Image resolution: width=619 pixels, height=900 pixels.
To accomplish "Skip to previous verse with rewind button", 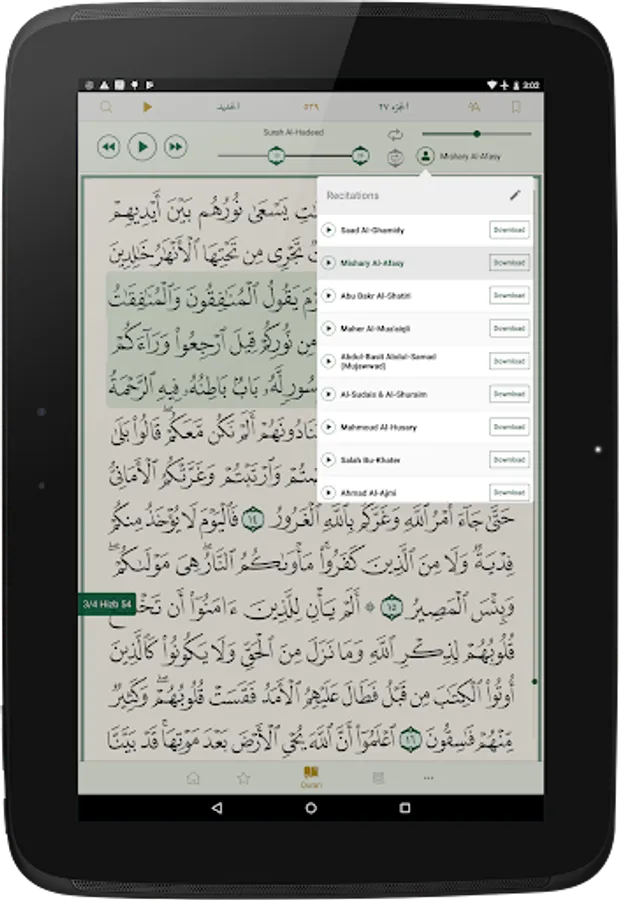I will [109, 147].
